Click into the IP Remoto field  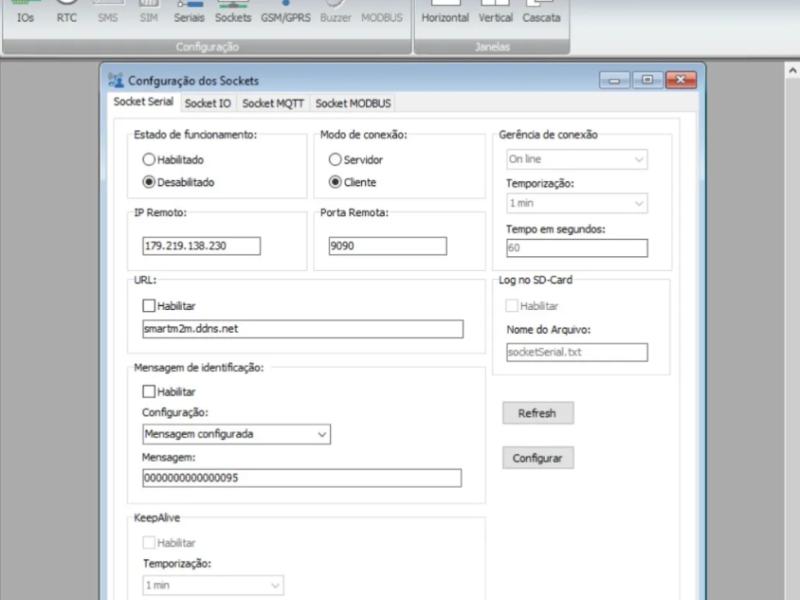coord(201,246)
